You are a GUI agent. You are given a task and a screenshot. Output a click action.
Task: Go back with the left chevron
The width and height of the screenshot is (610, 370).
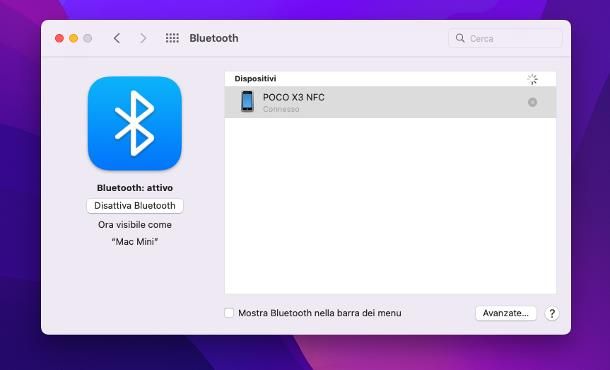117,38
